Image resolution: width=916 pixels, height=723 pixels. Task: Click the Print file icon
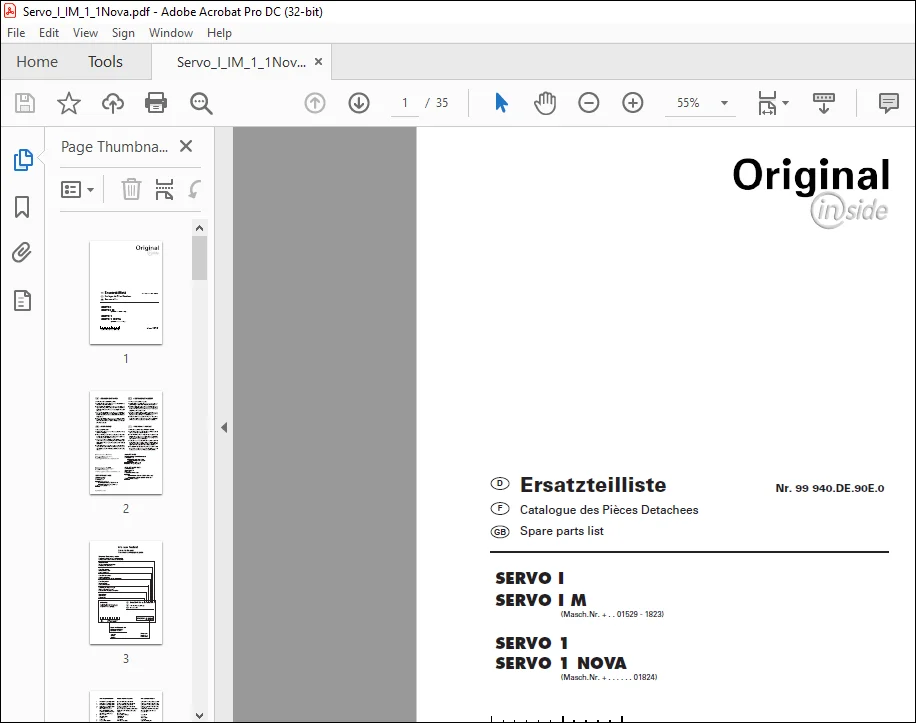pyautogui.click(x=155, y=103)
